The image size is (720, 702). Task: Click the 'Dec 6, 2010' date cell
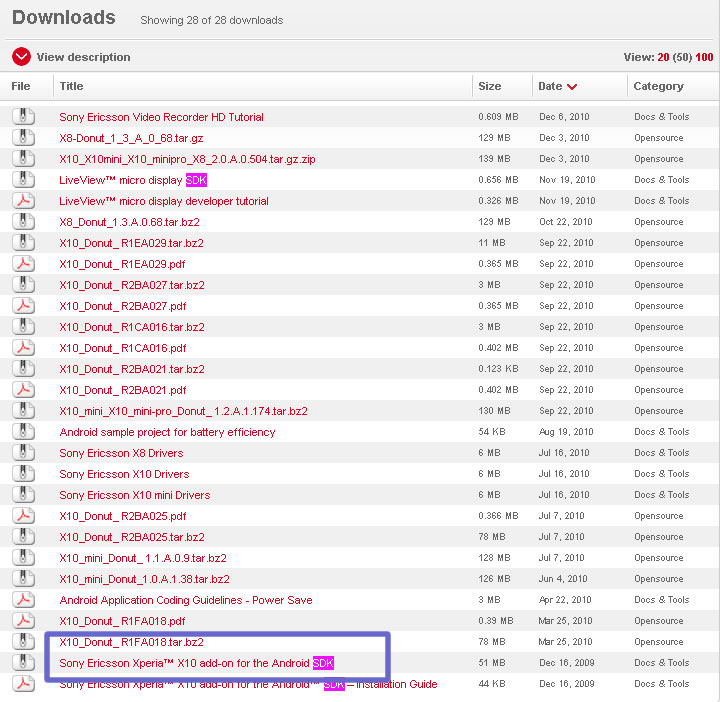pos(564,117)
